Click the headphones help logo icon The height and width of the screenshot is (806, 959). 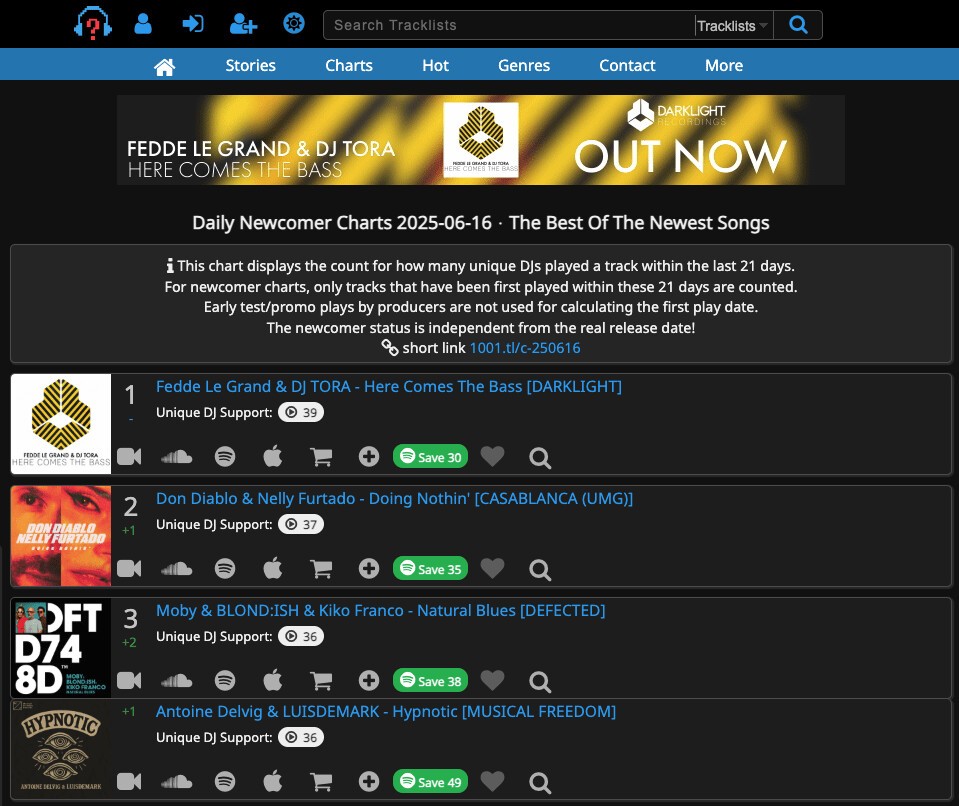pyautogui.click(x=92, y=24)
